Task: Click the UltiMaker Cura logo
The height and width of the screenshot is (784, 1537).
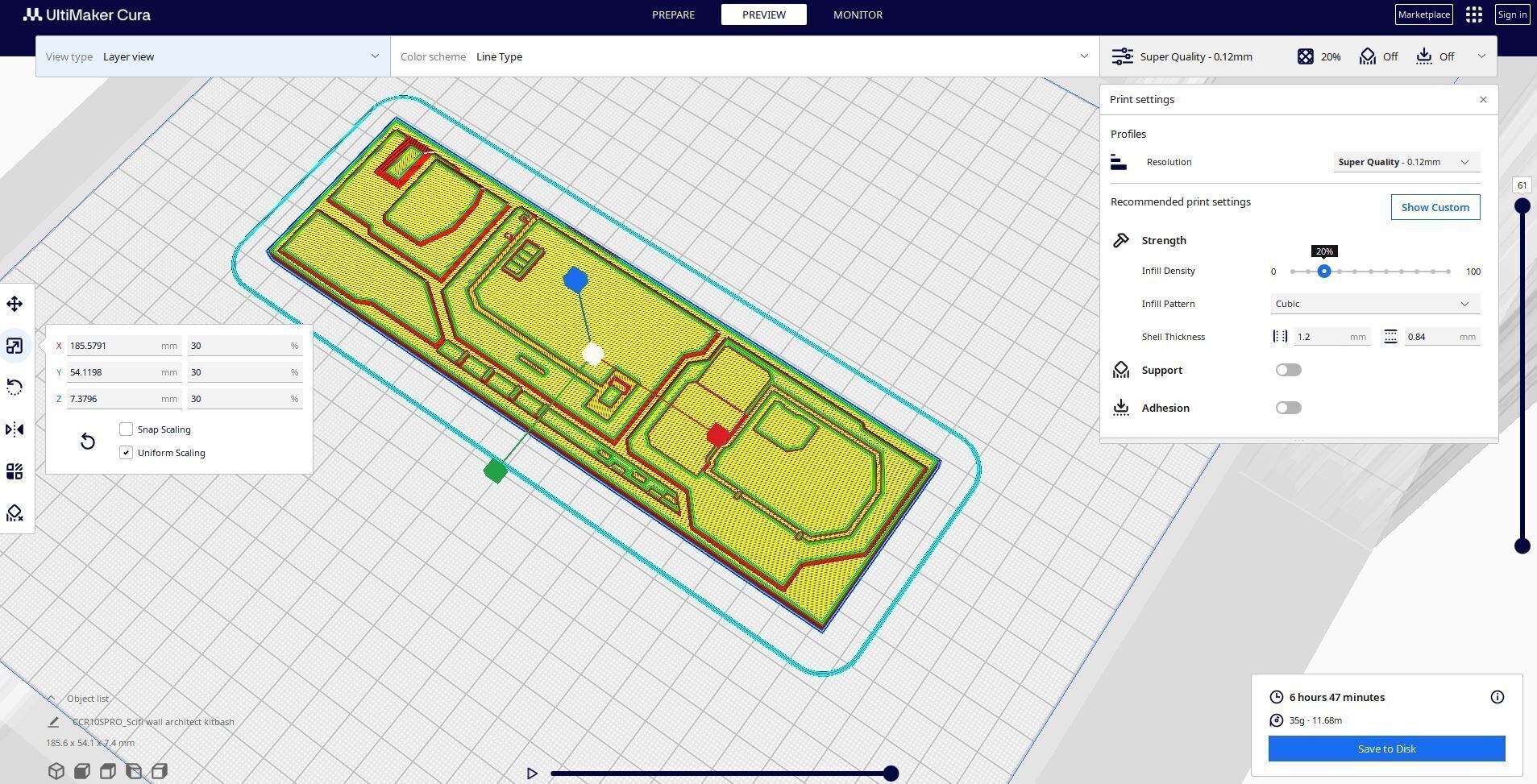Action: pos(86,15)
